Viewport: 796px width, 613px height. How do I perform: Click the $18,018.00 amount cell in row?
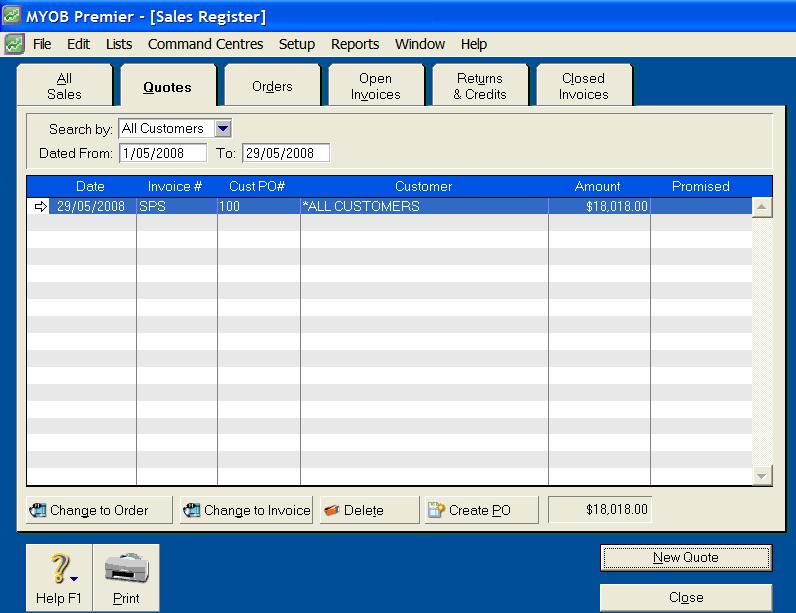tap(600, 206)
